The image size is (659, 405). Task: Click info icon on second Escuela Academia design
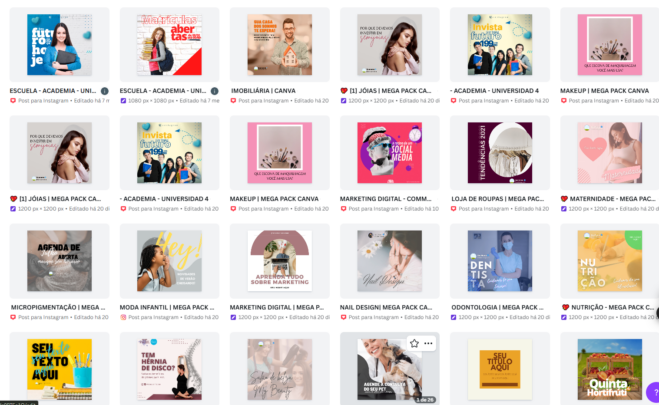click(214, 91)
